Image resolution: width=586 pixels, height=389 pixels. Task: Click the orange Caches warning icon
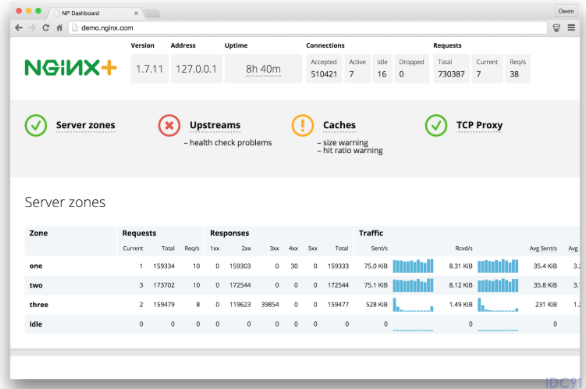(302, 126)
